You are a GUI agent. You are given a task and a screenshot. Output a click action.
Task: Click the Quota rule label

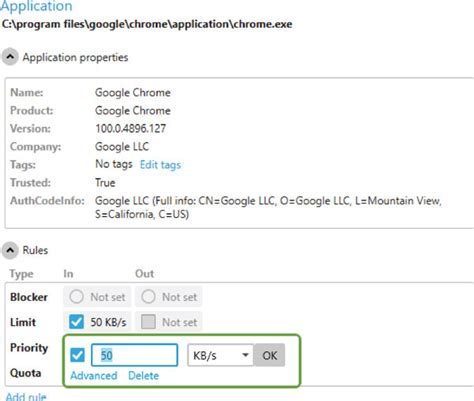pyautogui.click(x=25, y=373)
